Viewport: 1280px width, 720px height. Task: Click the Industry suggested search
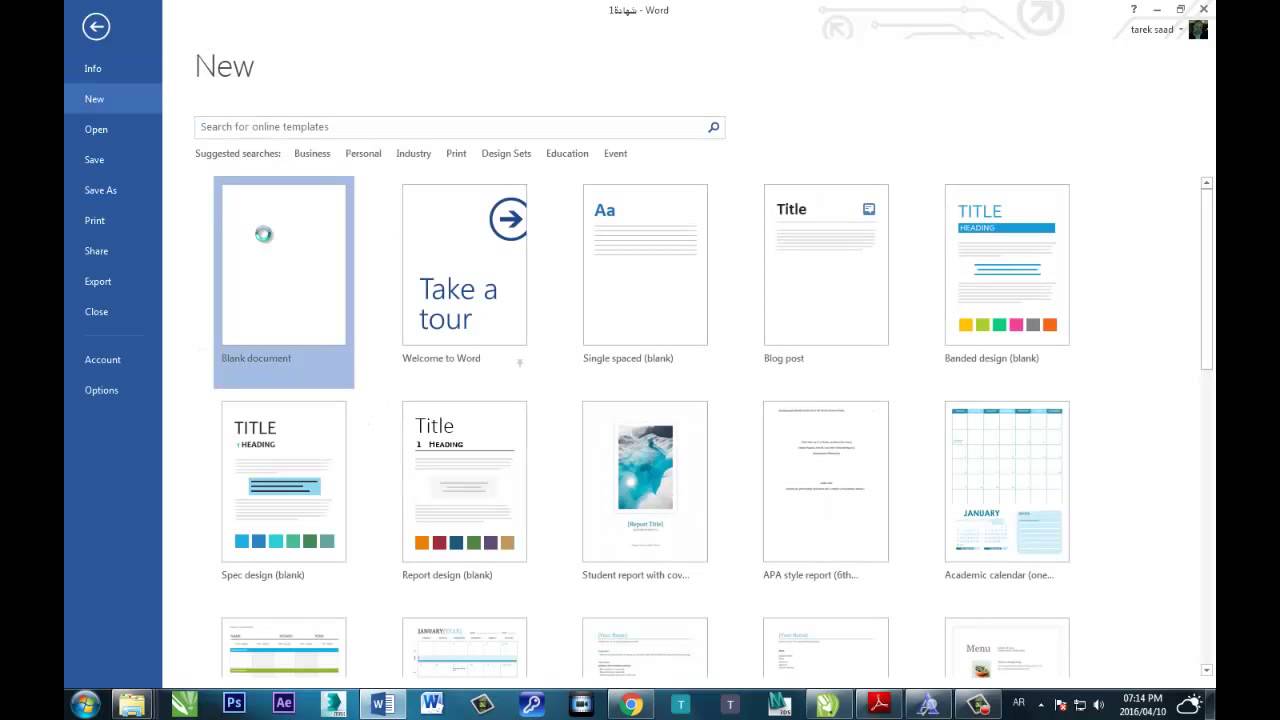(413, 154)
